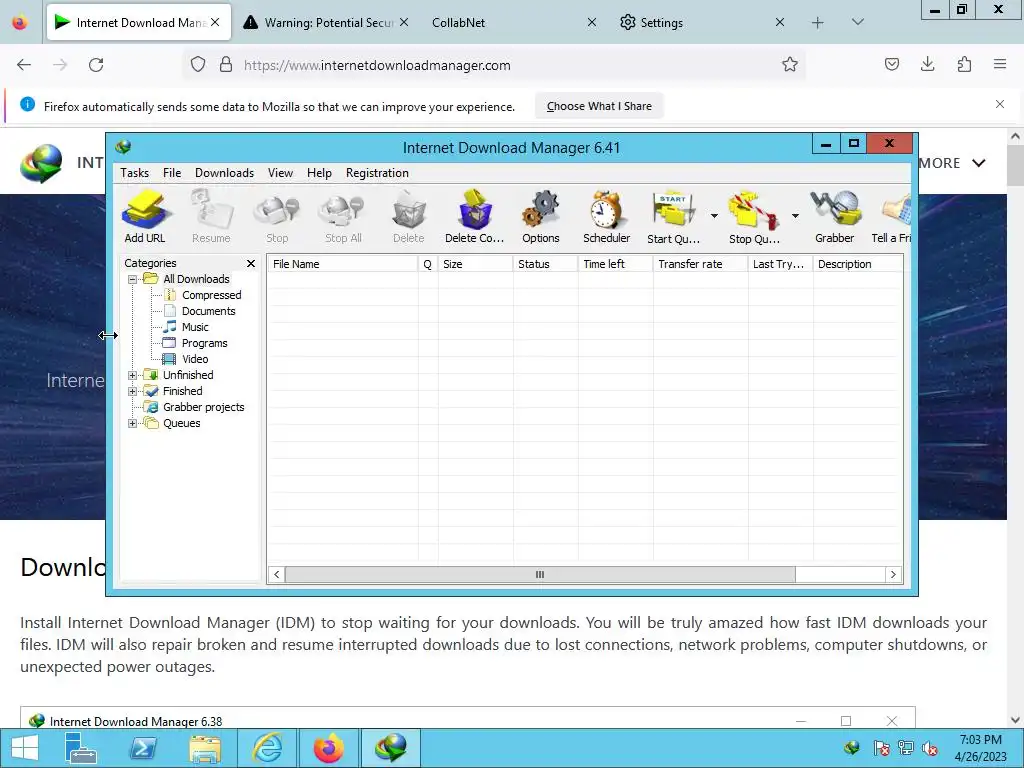Viewport: 1024px width, 768px height.
Task: Open the Registration menu
Action: (x=377, y=173)
